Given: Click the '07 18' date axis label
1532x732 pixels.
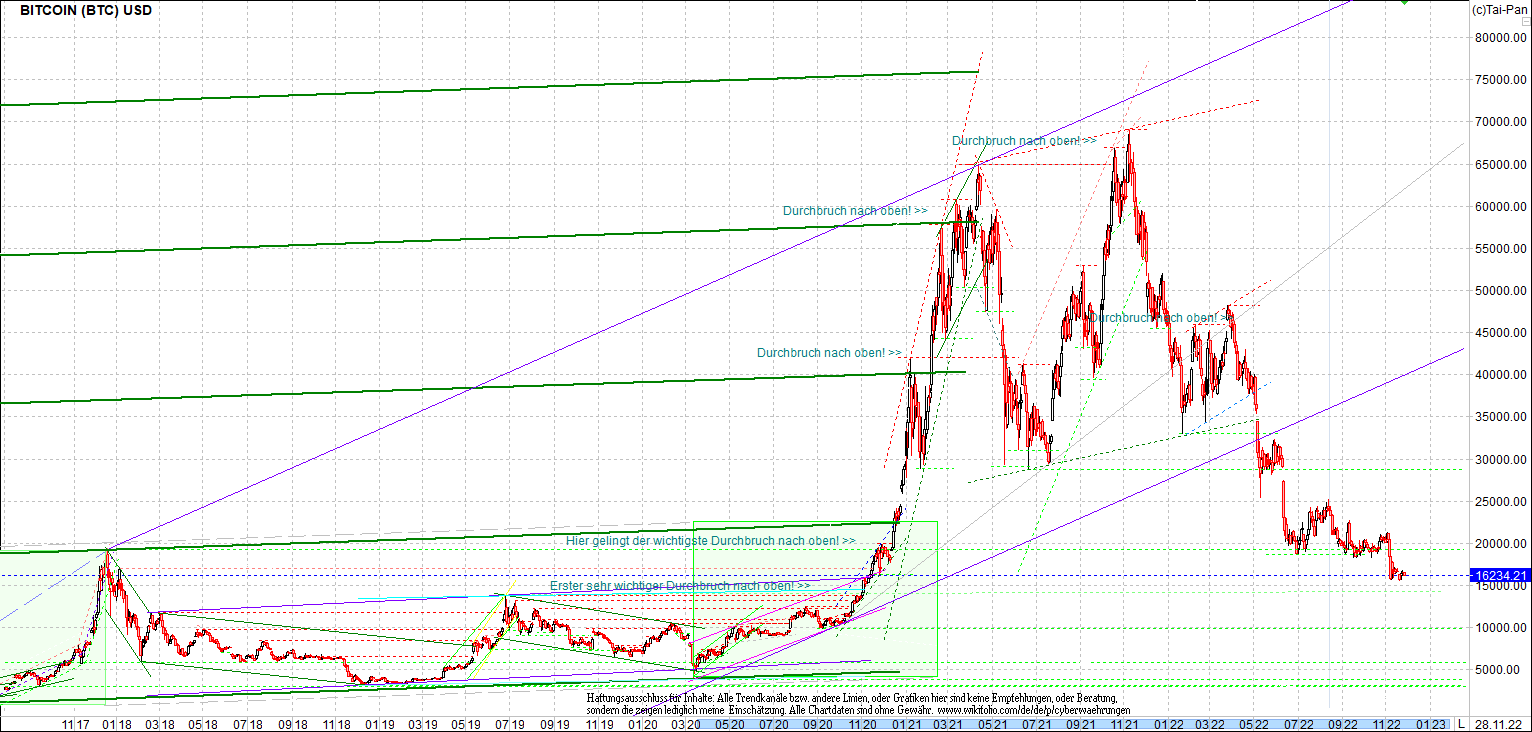Looking at the screenshot, I should tap(249, 724).
